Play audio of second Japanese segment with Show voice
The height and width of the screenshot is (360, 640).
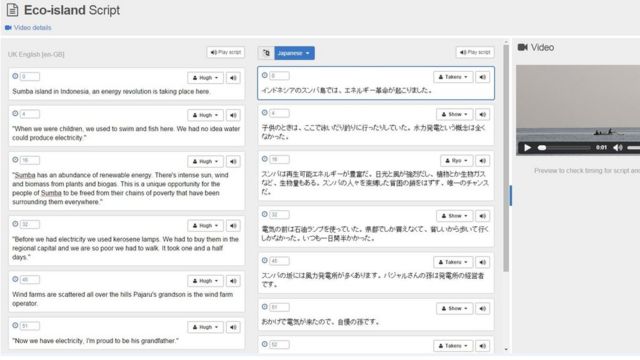[x=482, y=115]
